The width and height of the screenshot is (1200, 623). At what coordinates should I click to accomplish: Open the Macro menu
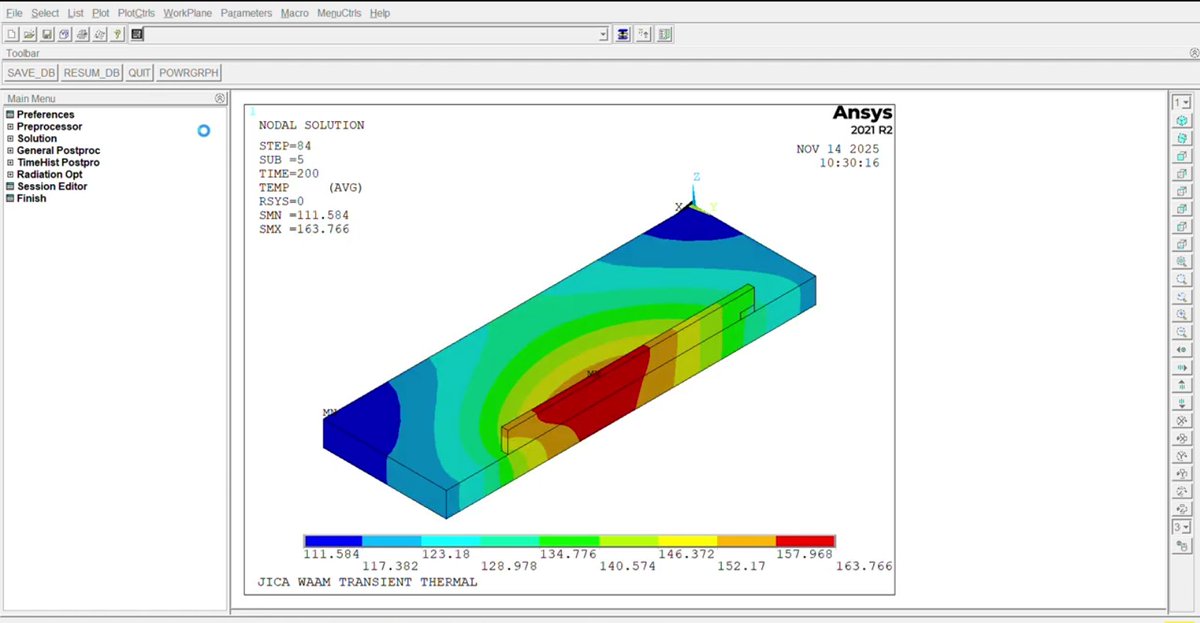click(x=295, y=13)
